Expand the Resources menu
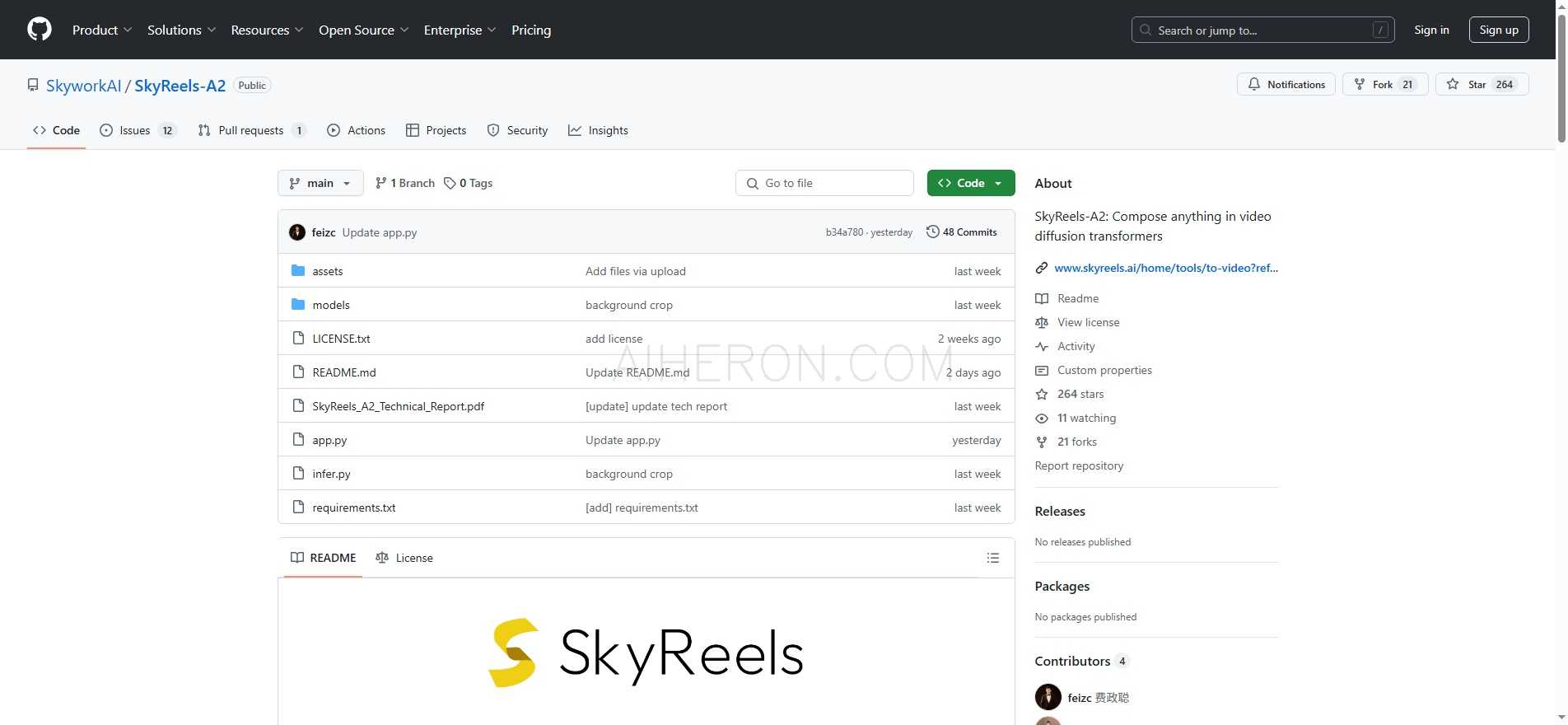The width and height of the screenshot is (1568, 725). coord(267,30)
